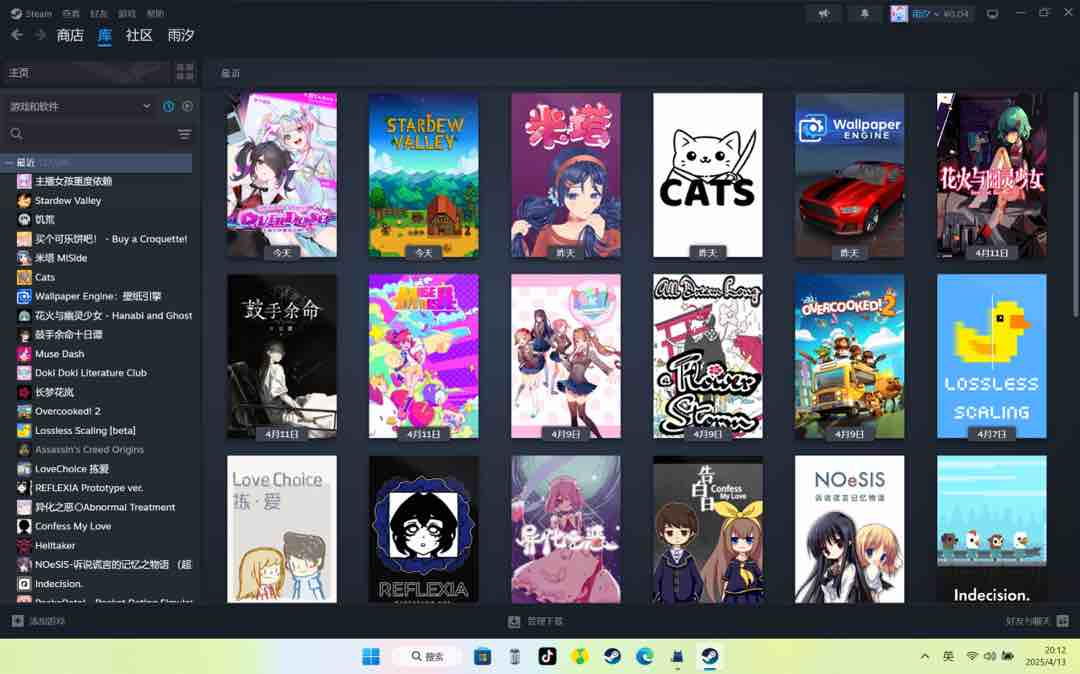Image resolution: width=1080 pixels, height=674 pixels.
Task: Go forward with the right arrow button
Action: click(x=40, y=35)
